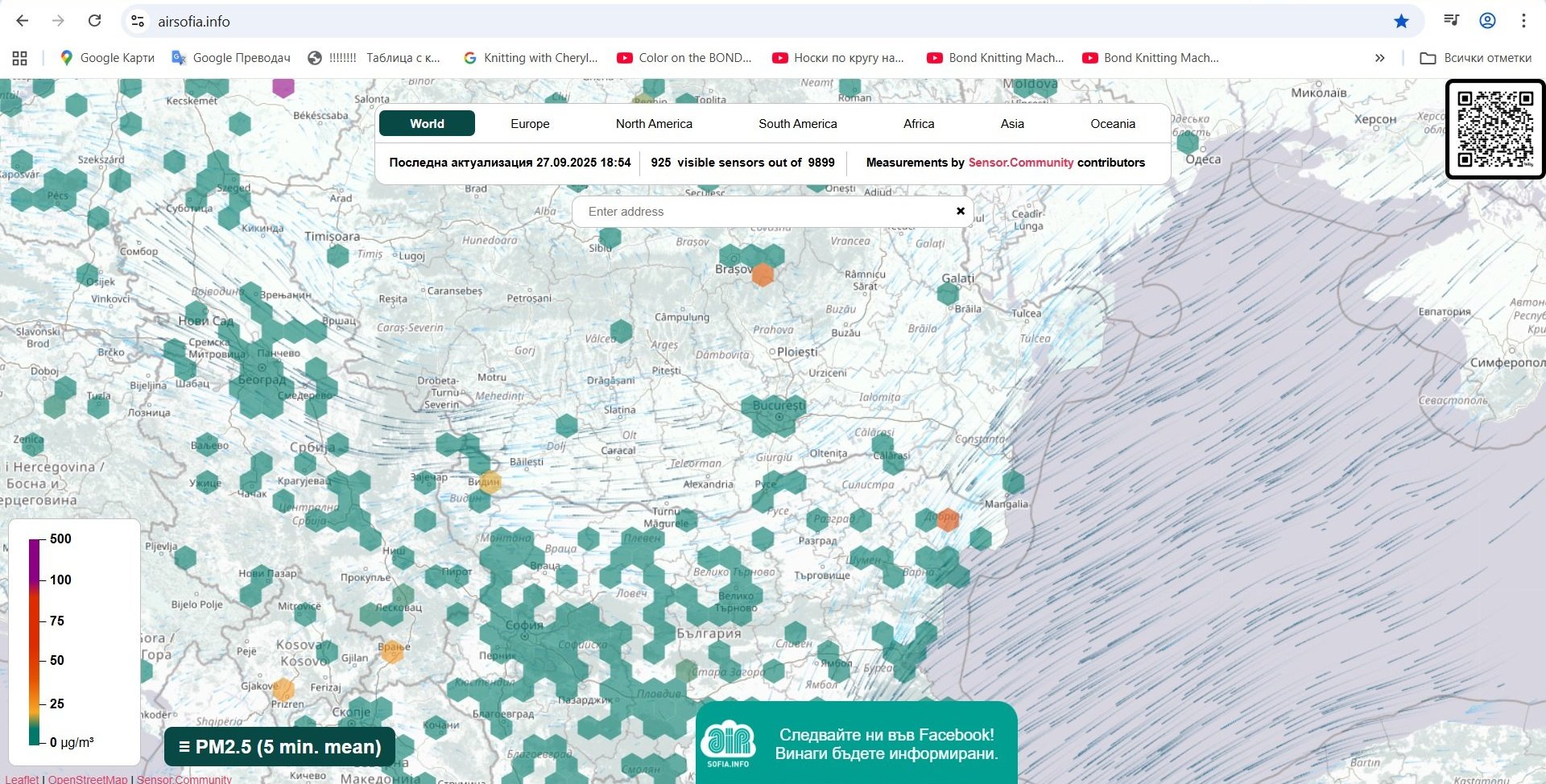Open Sensor.Community link in map footer
The width and height of the screenshot is (1546, 784).
pyautogui.click(x=184, y=778)
